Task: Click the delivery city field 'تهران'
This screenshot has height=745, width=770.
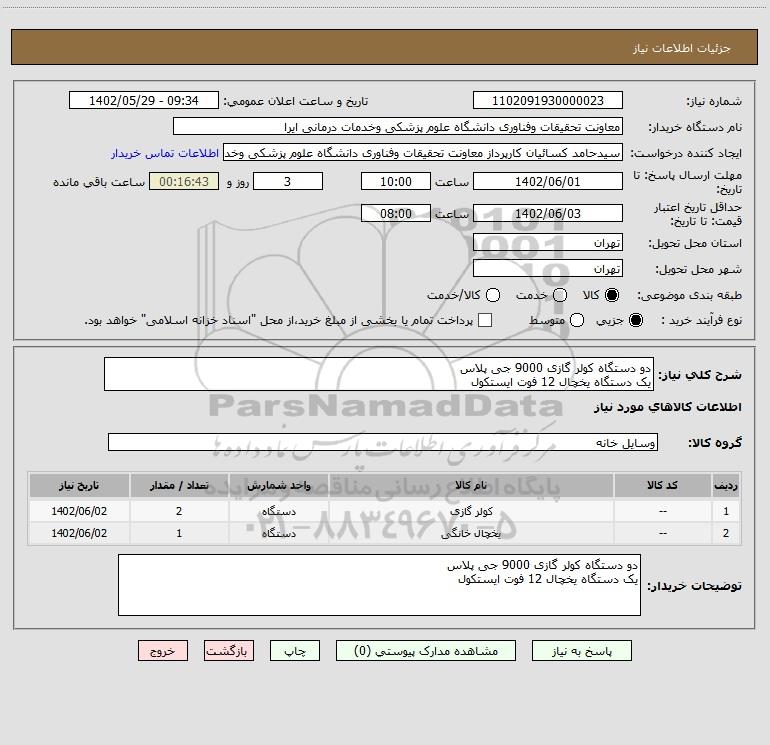Action: click(548, 269)
